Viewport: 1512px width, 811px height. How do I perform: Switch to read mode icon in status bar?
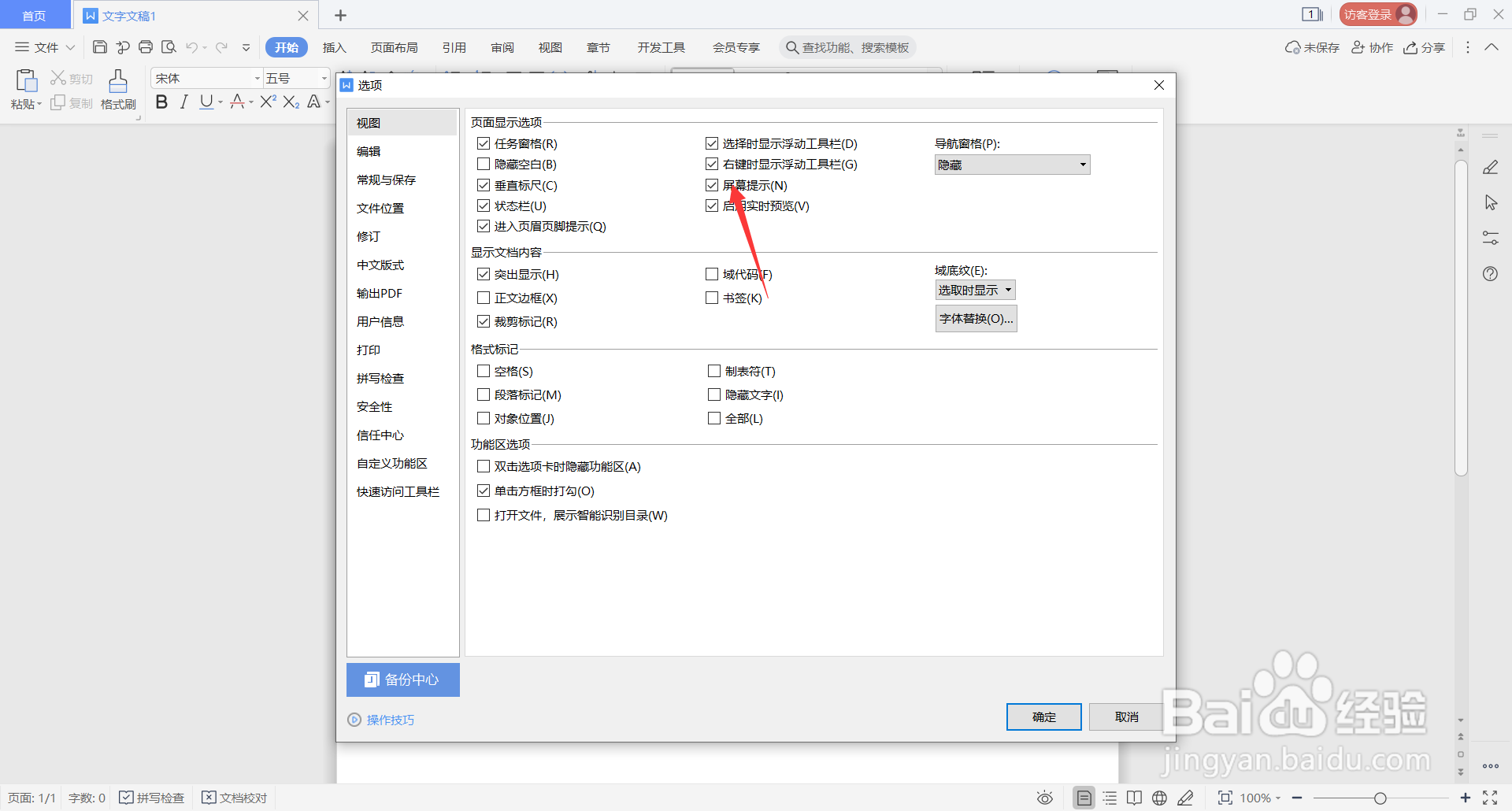[x=1134, y=798]
